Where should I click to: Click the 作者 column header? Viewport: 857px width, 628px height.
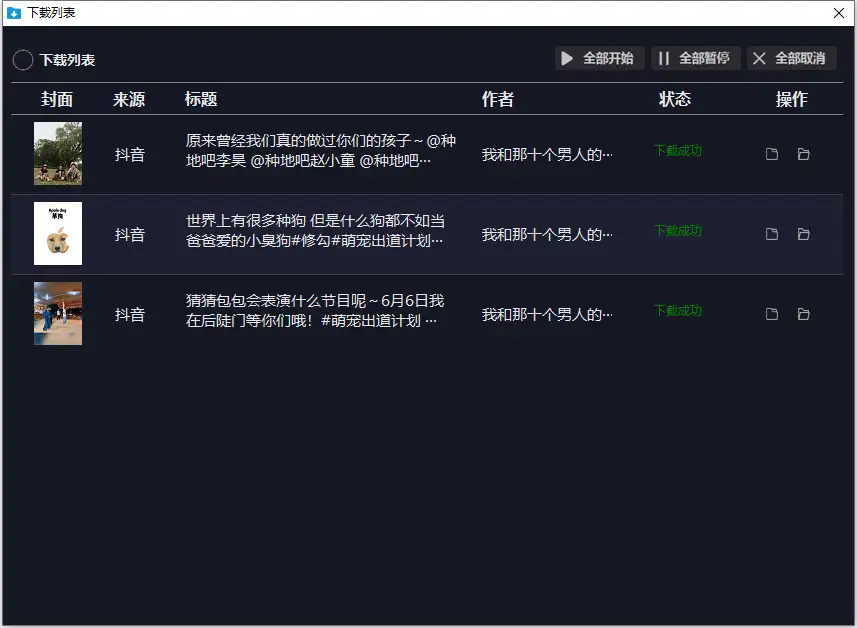click(x=497, y=99)
